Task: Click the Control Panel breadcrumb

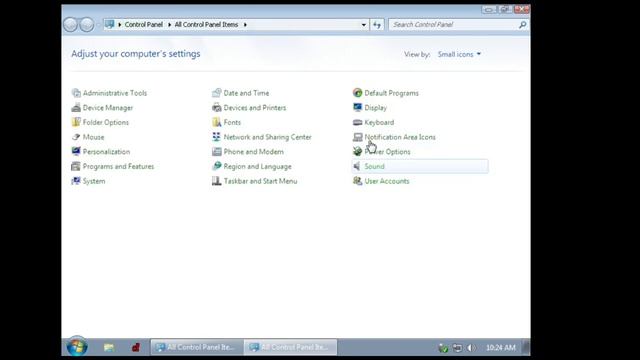Action: (144, 25)
